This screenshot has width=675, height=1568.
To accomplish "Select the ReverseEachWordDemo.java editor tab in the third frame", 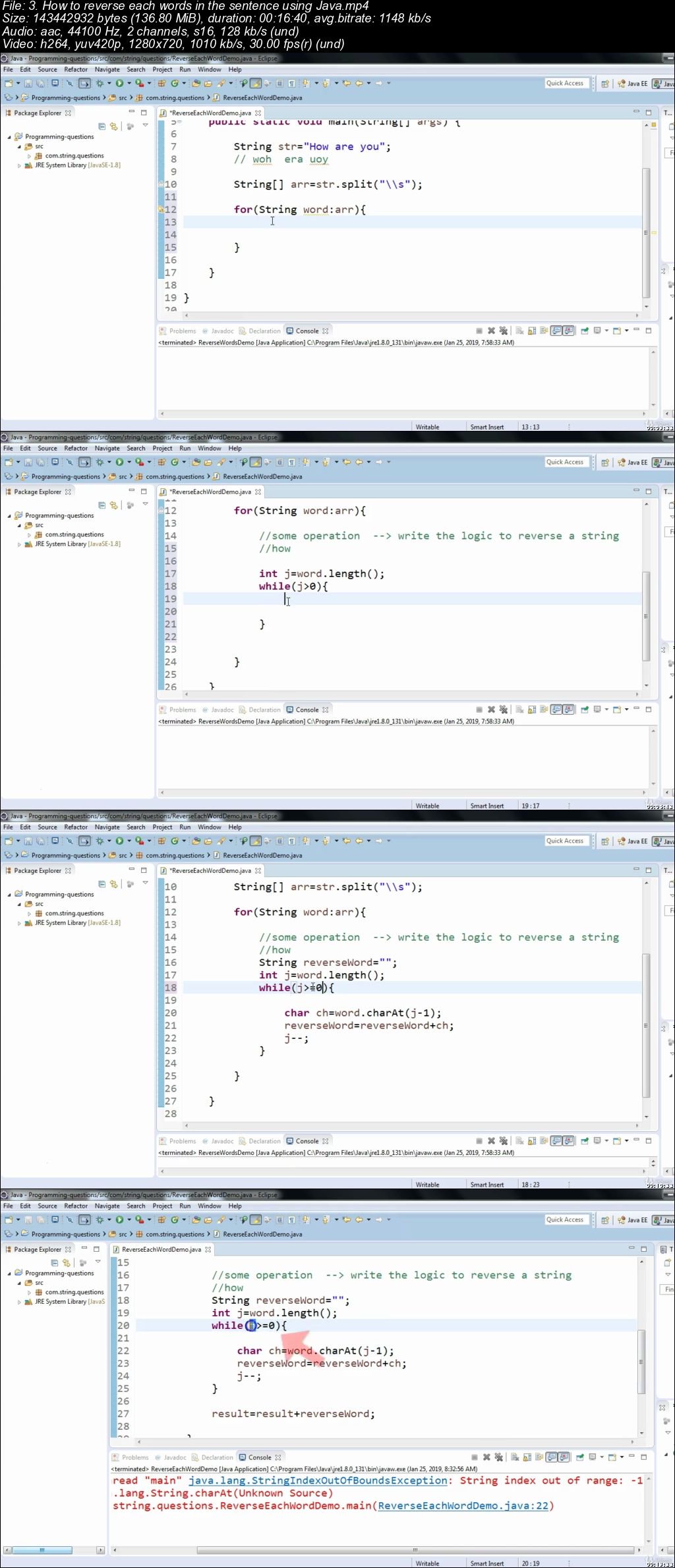I will tap(210, 870).
